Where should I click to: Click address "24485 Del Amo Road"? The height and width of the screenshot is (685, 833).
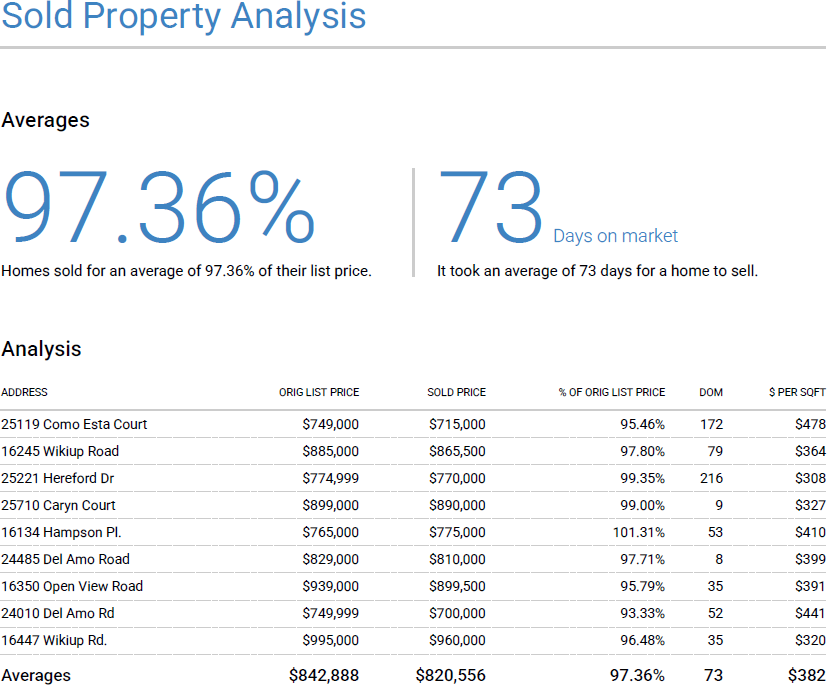(x=65, y=560)
